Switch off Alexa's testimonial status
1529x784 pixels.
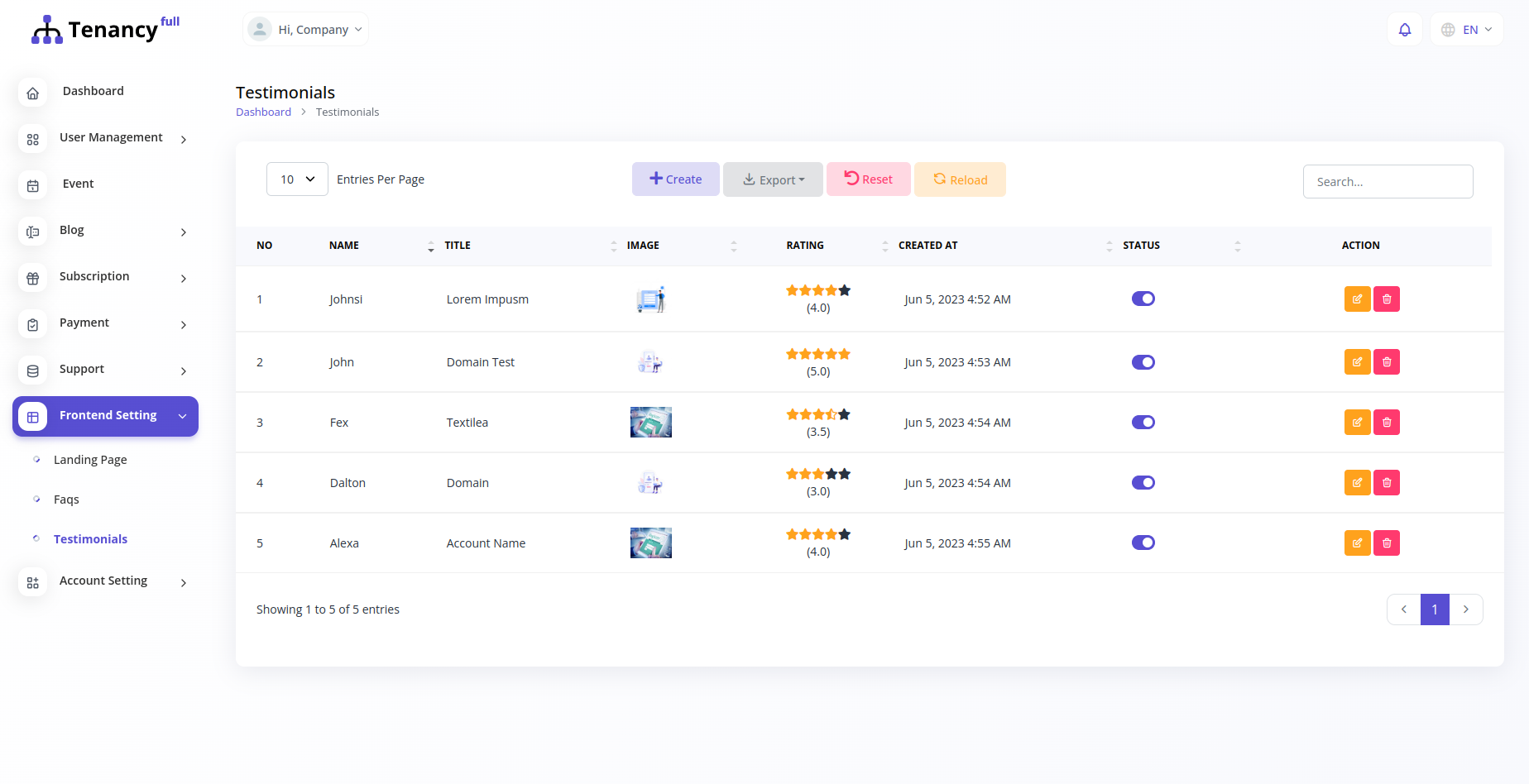click(x=1143, y=543)
